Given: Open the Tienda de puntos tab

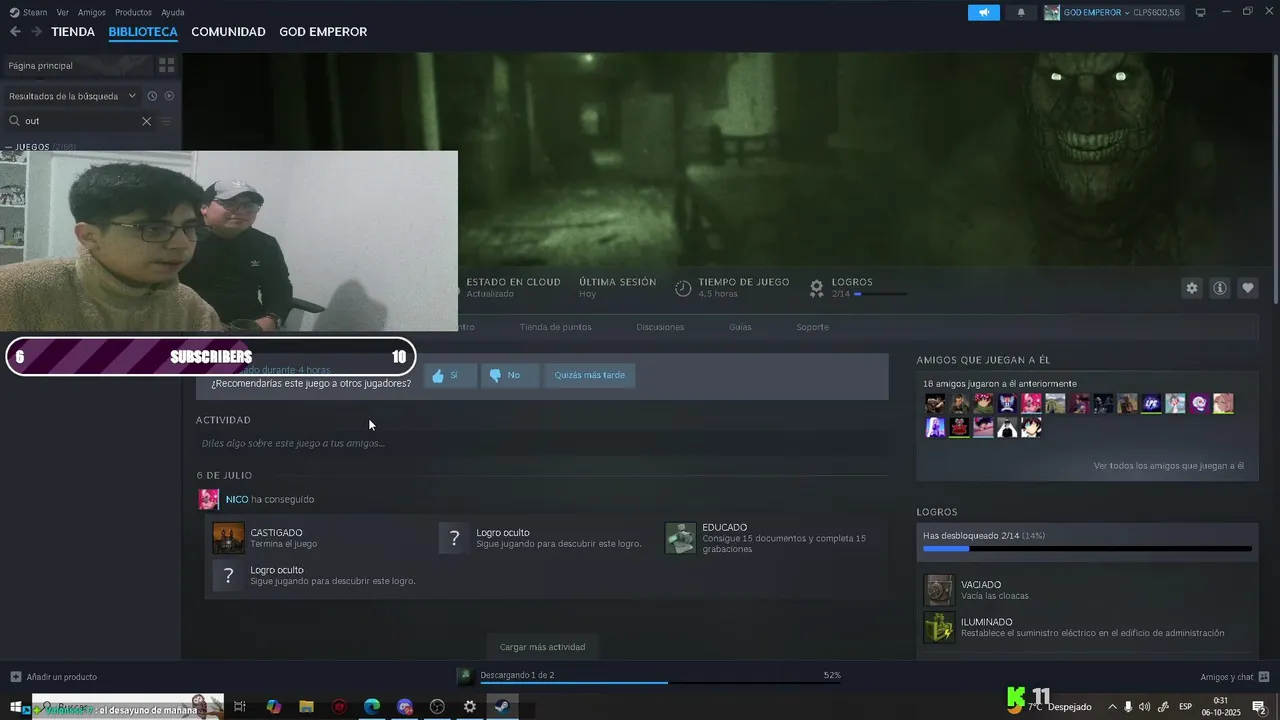Looking at the screenshot, I should 555,327.
